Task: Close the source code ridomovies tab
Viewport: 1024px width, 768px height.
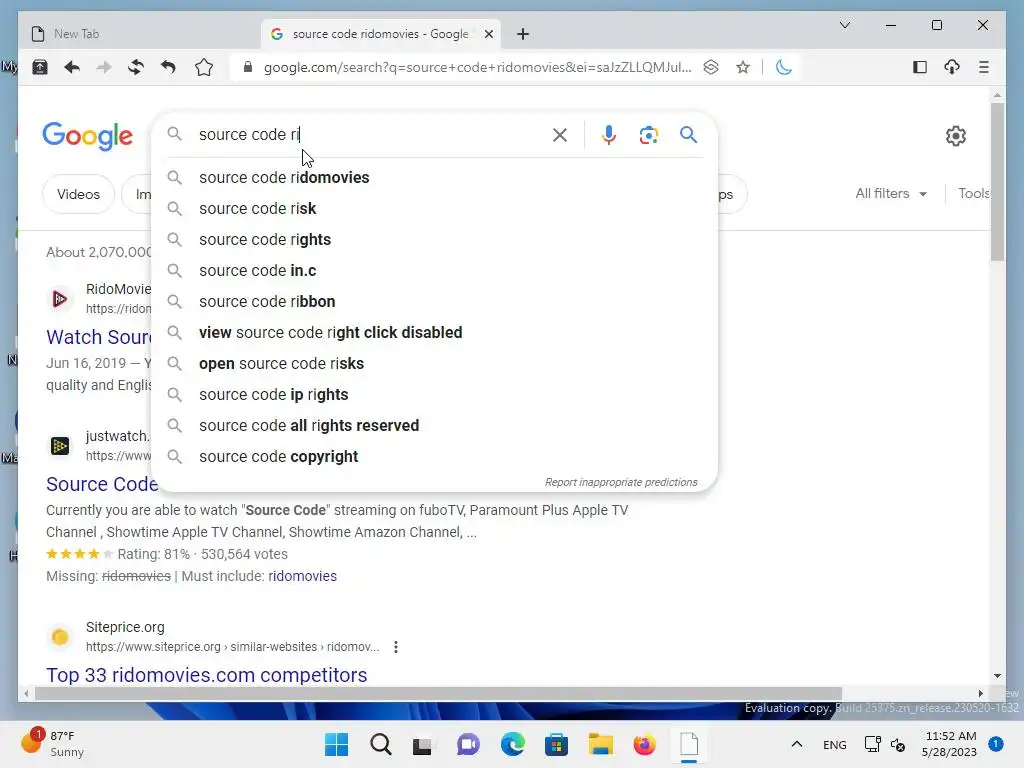Action: (x=488, y=34)
